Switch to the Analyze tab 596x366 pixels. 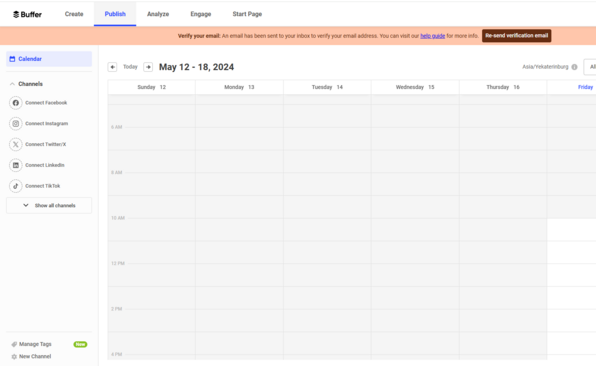tap(158, 14)
